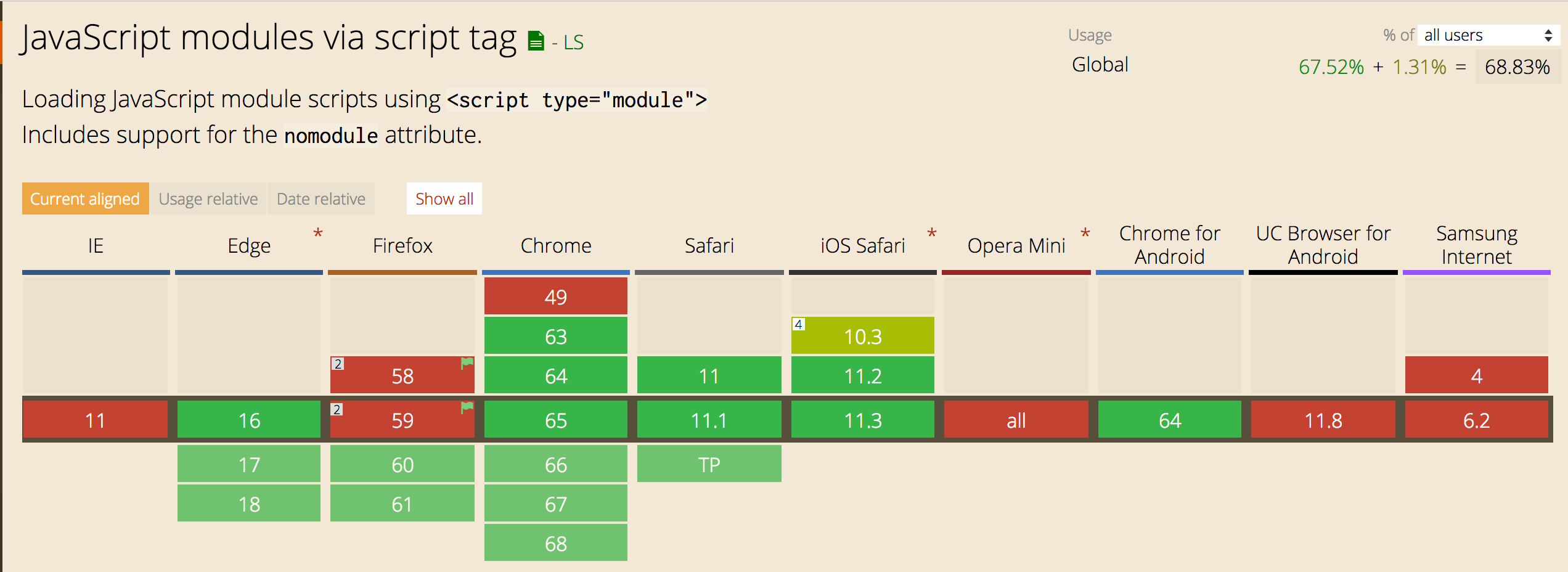
Task: Click the asterisk beside Opera Mini heading
Action: point(1085,234)
